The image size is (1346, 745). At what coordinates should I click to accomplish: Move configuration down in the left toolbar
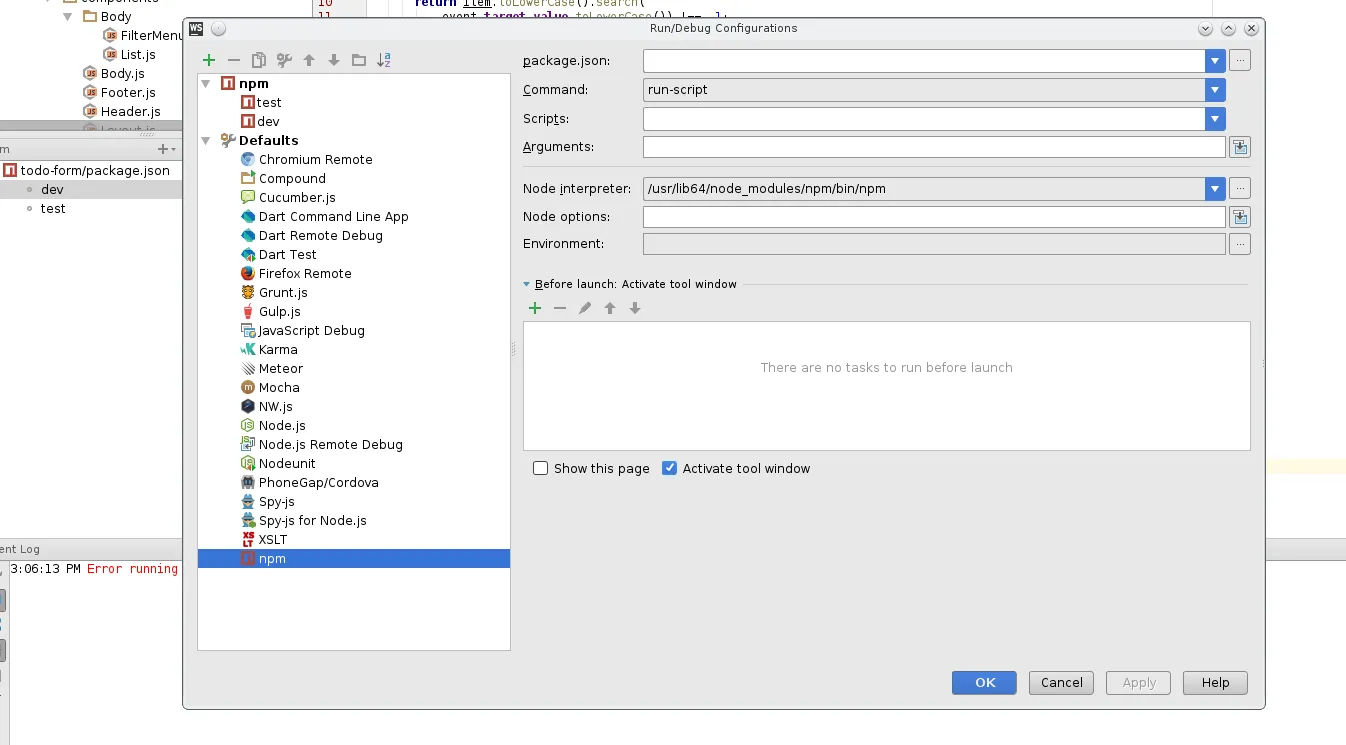click(334, 61)
